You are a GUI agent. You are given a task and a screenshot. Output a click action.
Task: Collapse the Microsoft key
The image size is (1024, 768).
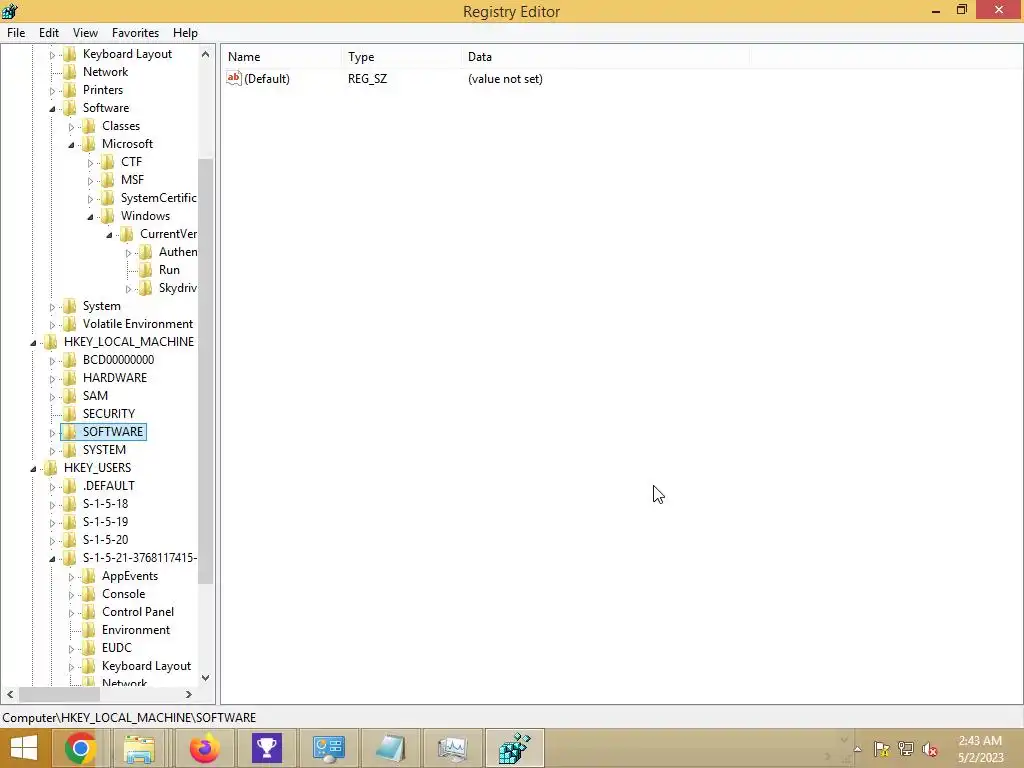click(71, 145)
